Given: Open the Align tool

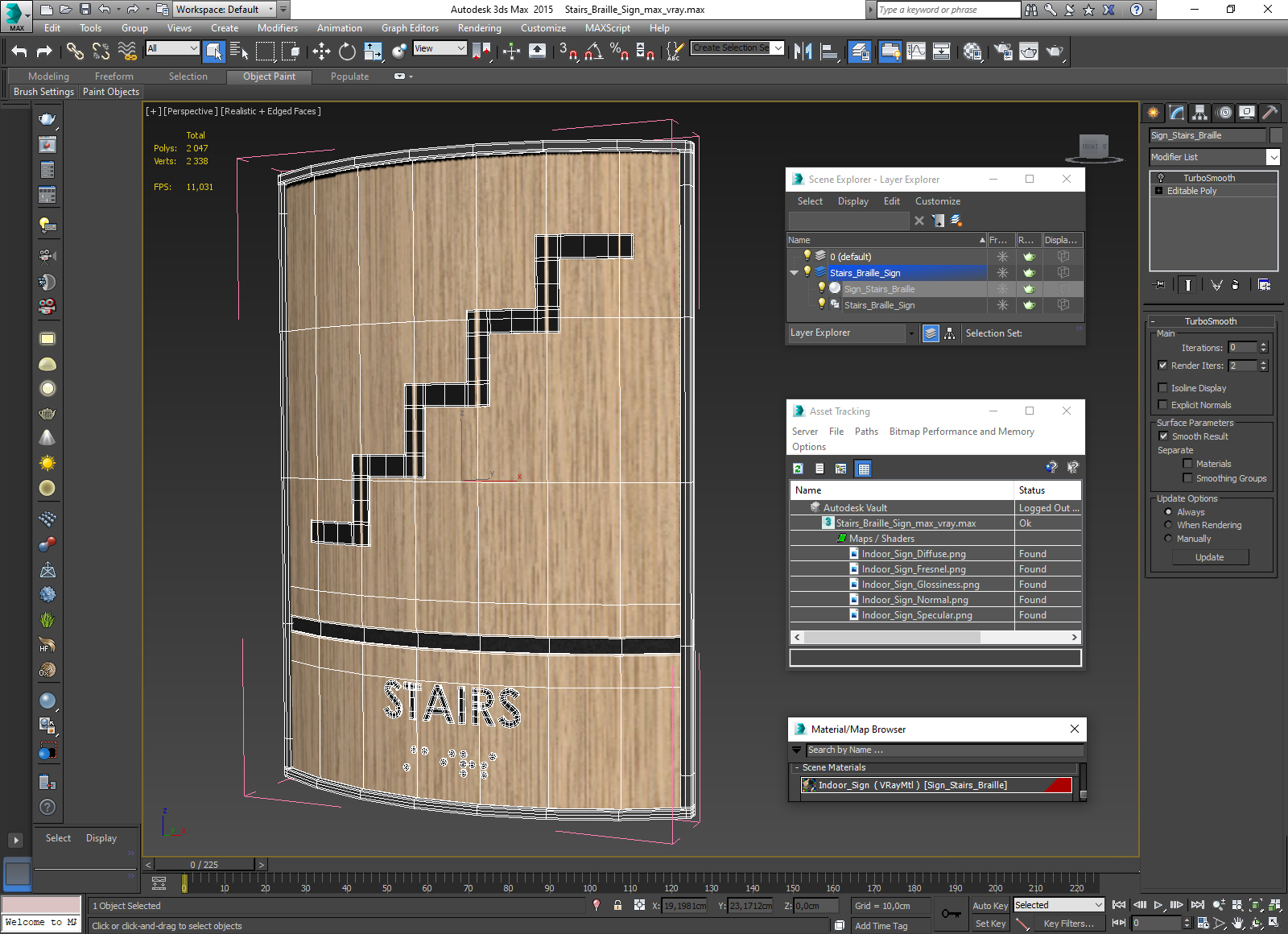Looking at the screenshot, I should 829,52.
